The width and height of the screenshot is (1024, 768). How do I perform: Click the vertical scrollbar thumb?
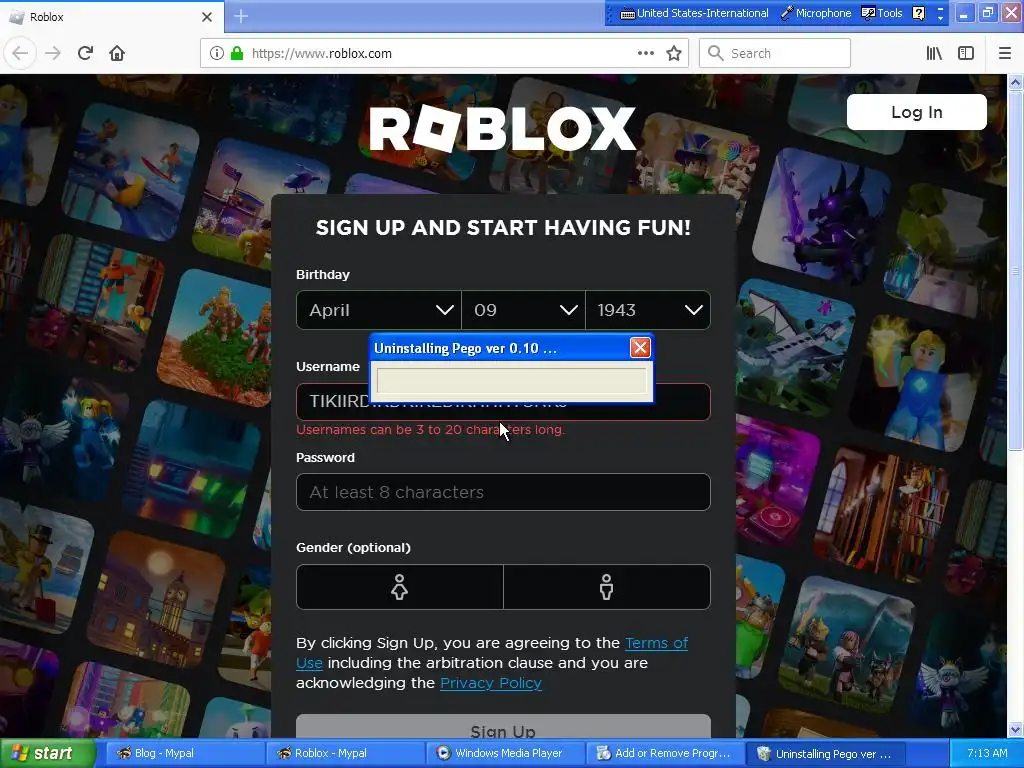click(x=1015, y=270)
